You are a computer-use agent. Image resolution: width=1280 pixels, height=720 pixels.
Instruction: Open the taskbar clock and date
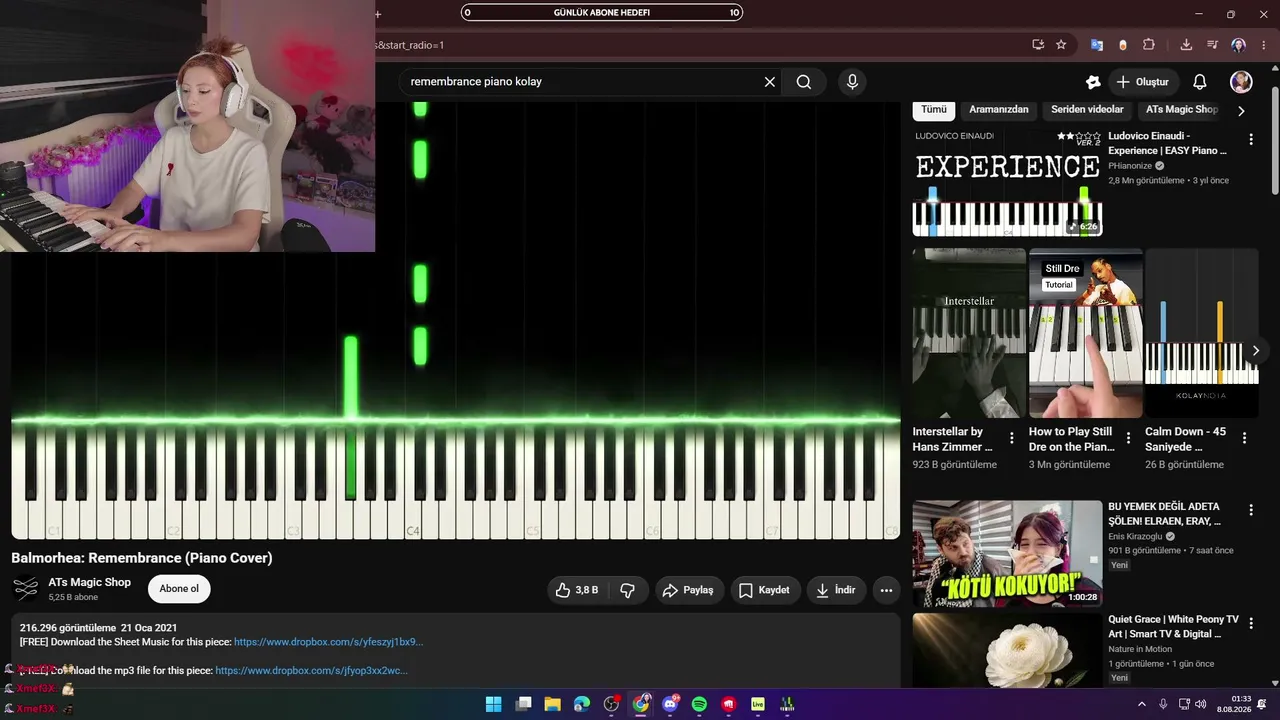tap(1236, 704)
